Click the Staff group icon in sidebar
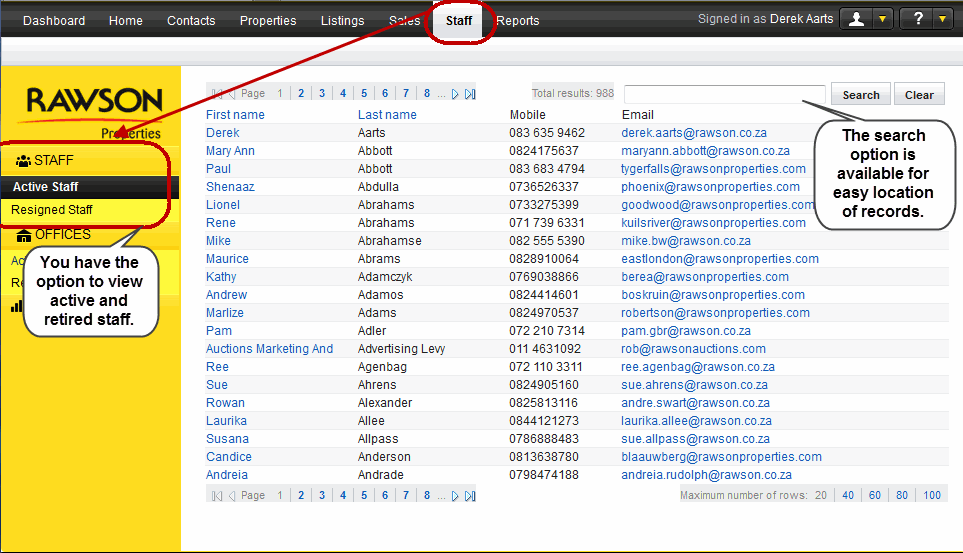 point(23,161)
